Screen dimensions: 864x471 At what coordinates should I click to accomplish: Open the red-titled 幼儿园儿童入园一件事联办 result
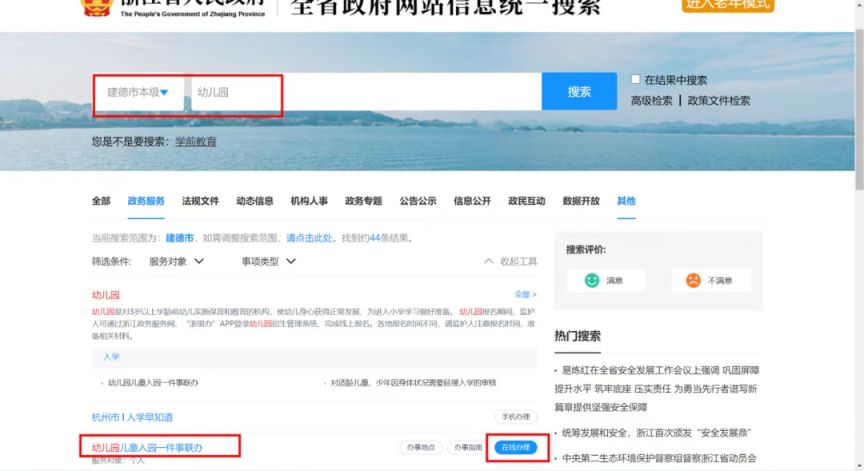147,448
